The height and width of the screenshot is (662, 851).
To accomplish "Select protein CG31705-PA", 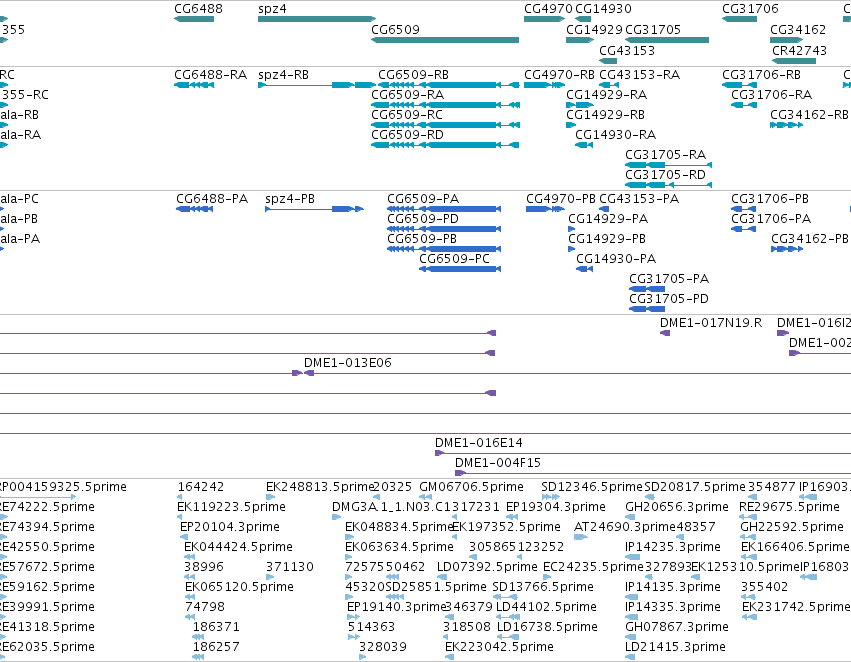I will (x=647, y=289).
